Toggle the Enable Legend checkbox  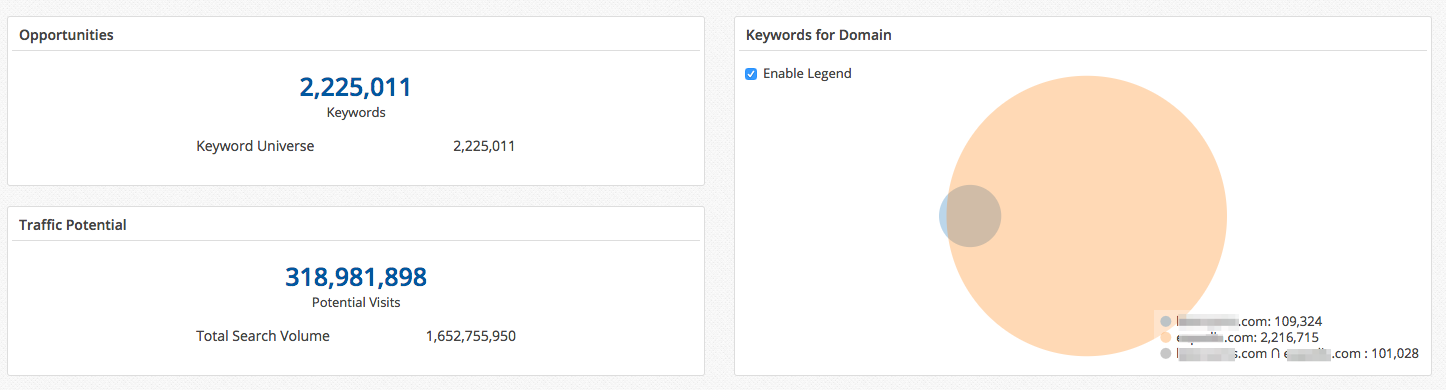tap(751, 74)
